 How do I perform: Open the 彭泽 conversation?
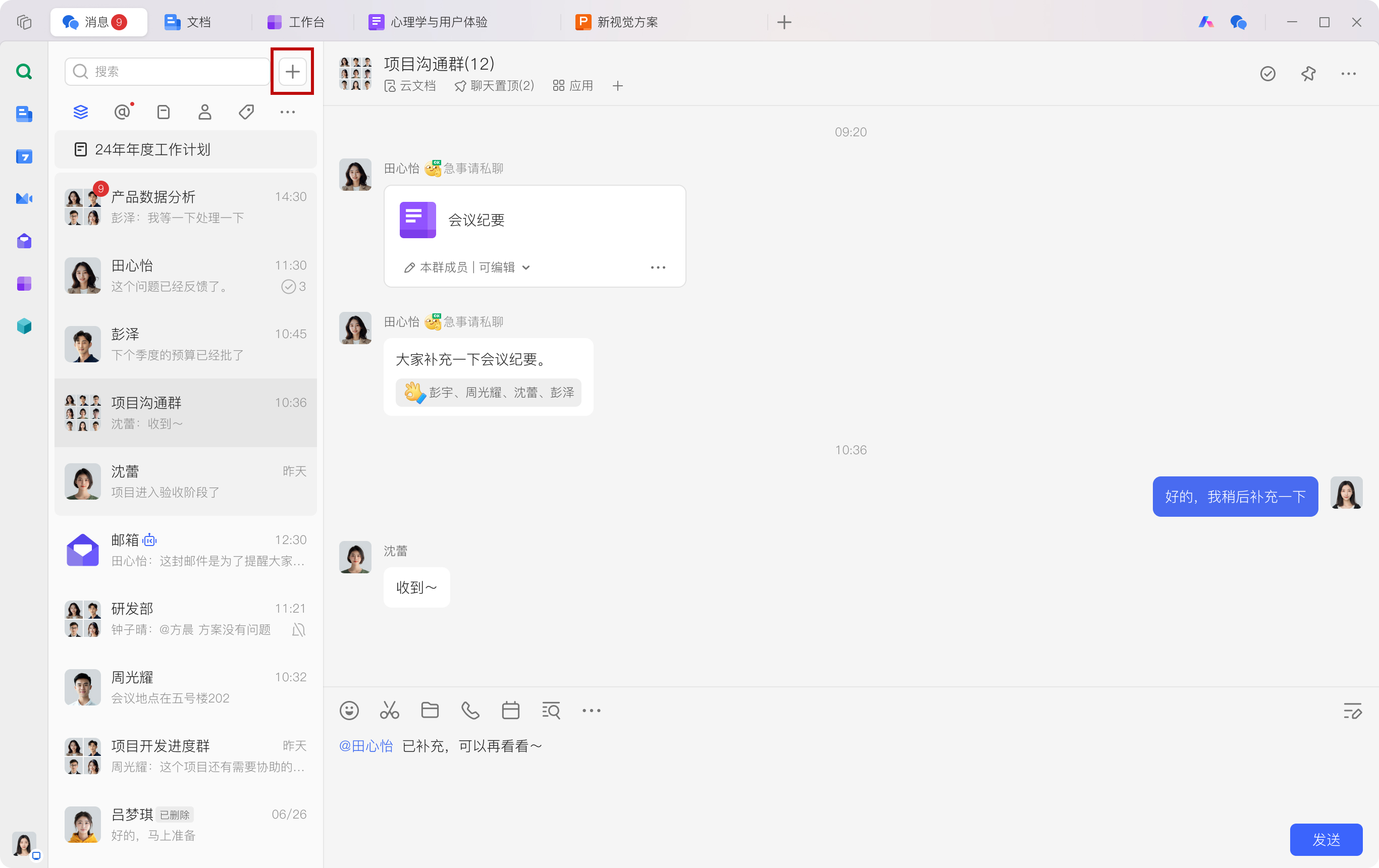[x=186, y=344]
